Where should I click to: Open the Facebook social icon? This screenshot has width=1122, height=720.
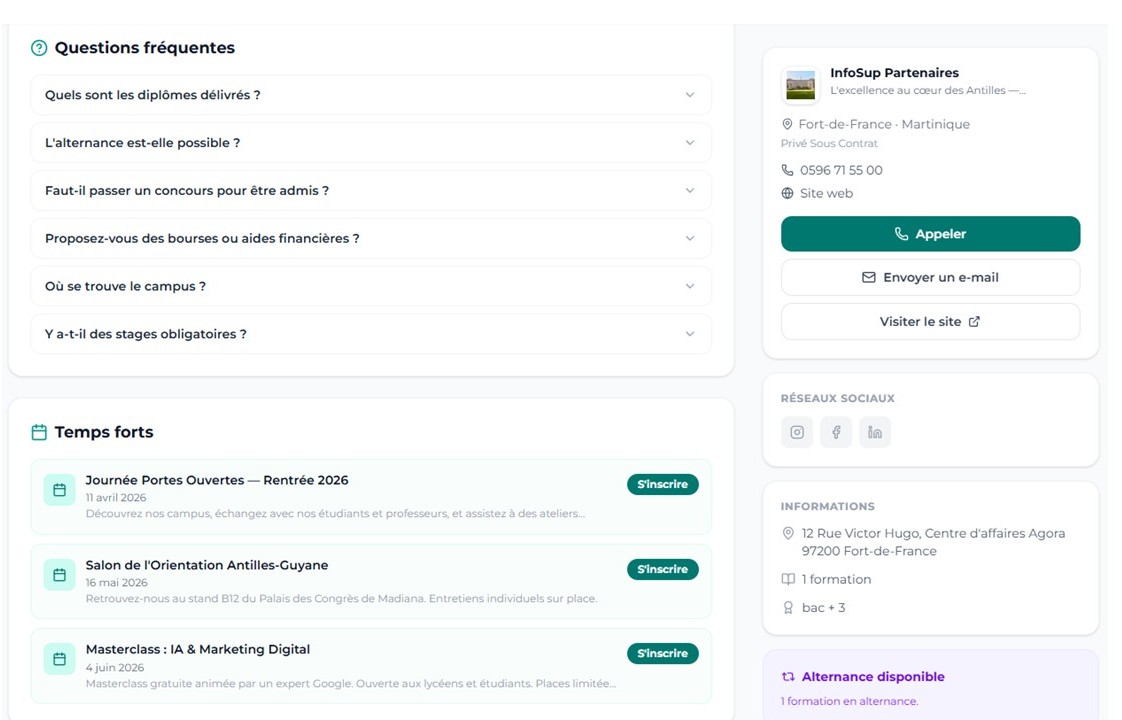click(836, 432)
